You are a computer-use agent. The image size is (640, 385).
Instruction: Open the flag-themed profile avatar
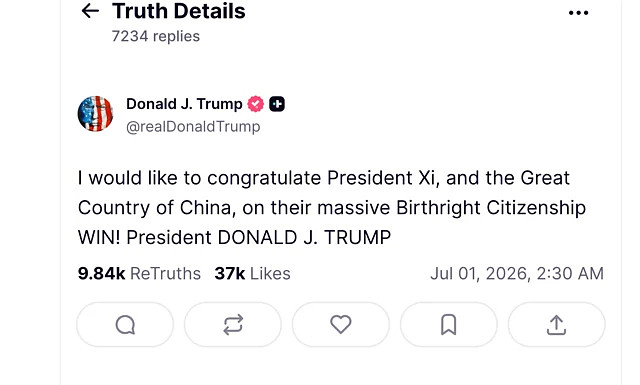95,114
